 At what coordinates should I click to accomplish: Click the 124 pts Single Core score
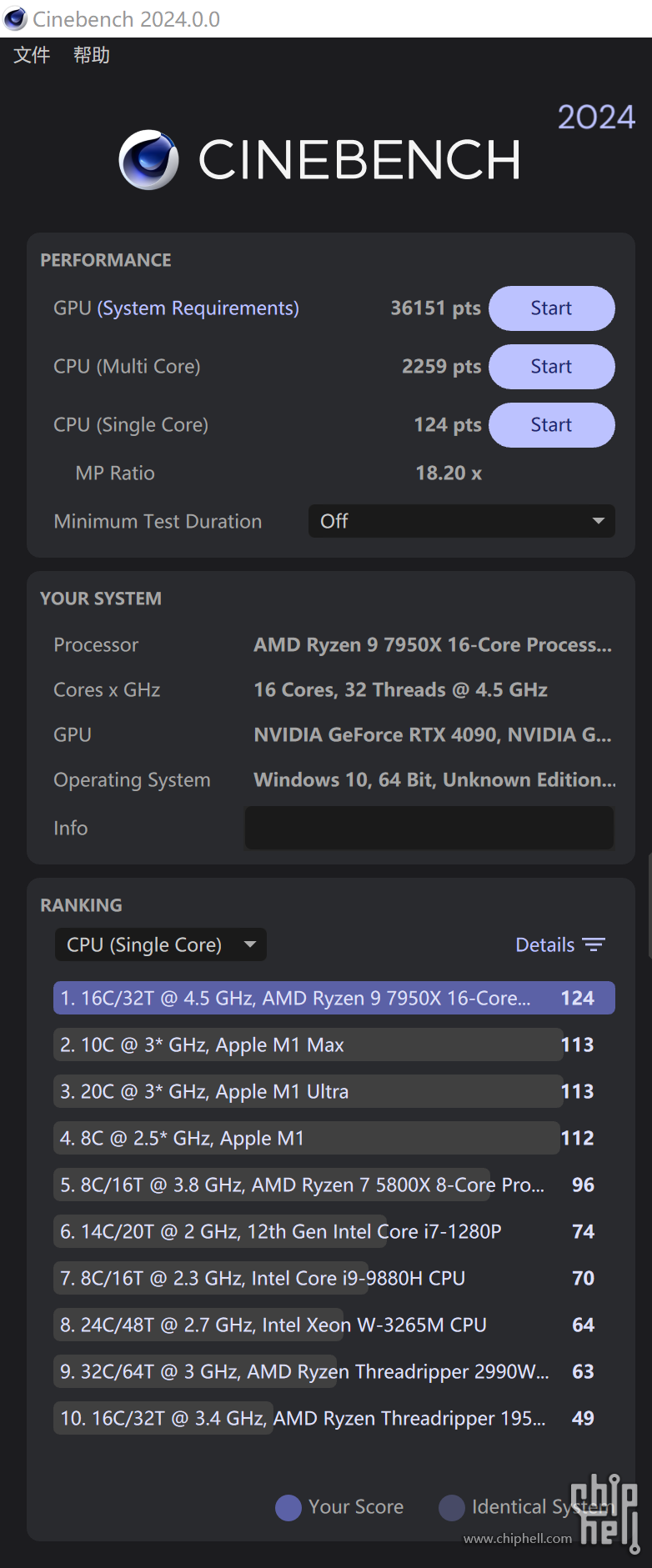[x=448, y=425]
